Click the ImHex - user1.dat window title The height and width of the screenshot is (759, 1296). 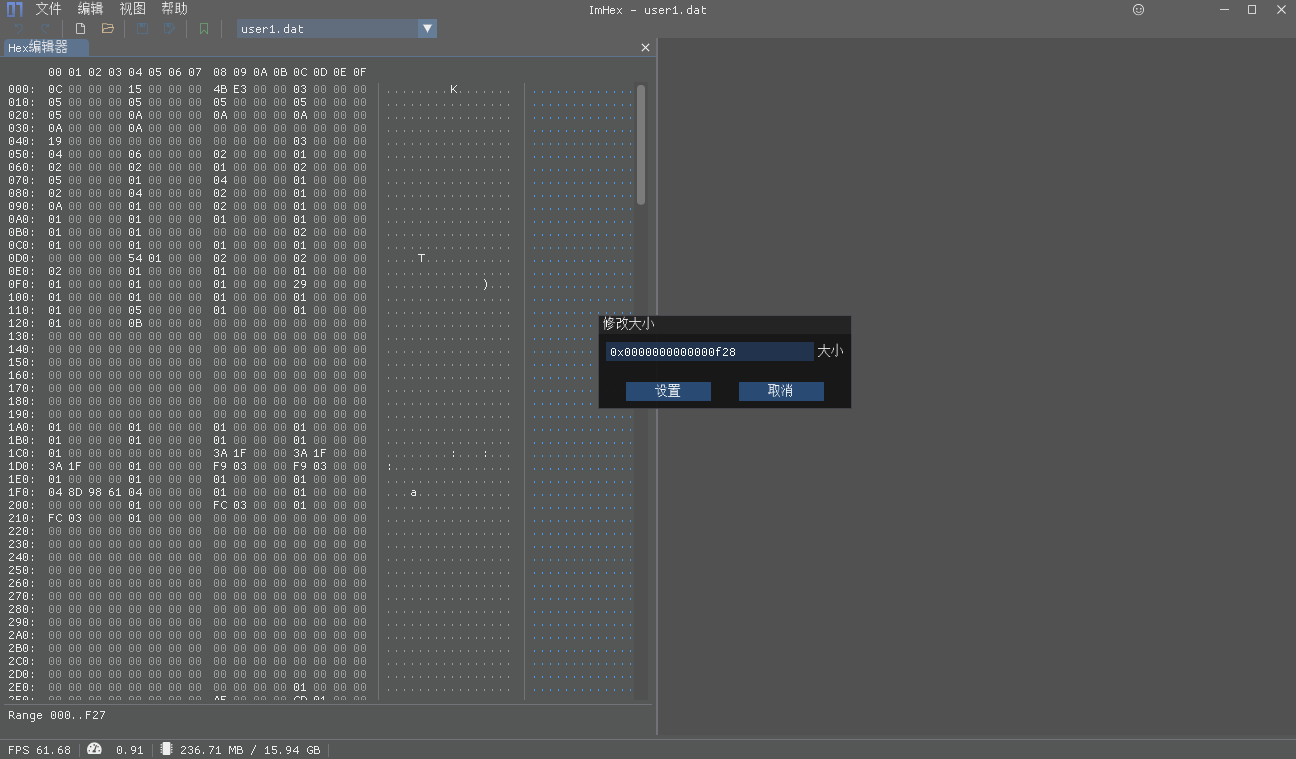click(647, 10)
